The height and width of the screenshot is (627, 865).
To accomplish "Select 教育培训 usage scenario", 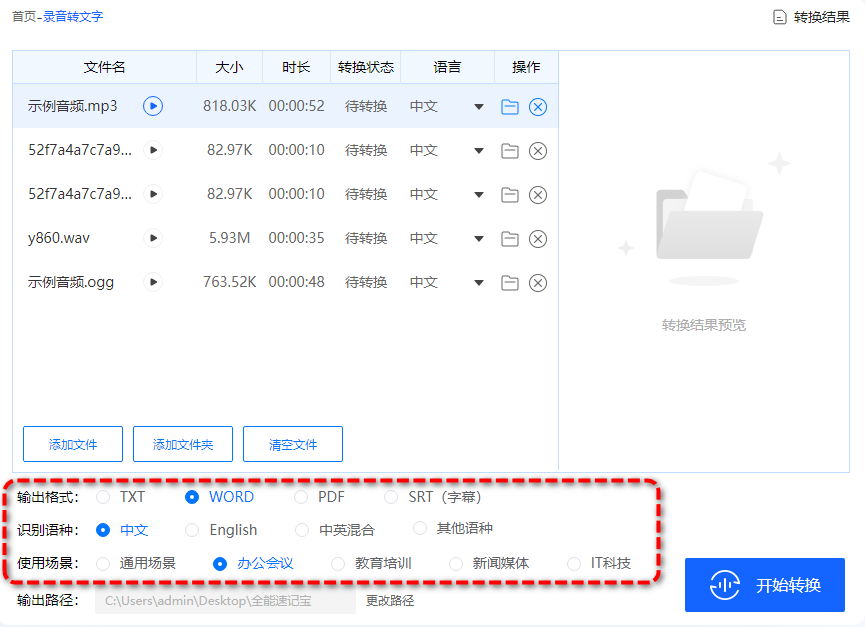I will tap(338, 564).
